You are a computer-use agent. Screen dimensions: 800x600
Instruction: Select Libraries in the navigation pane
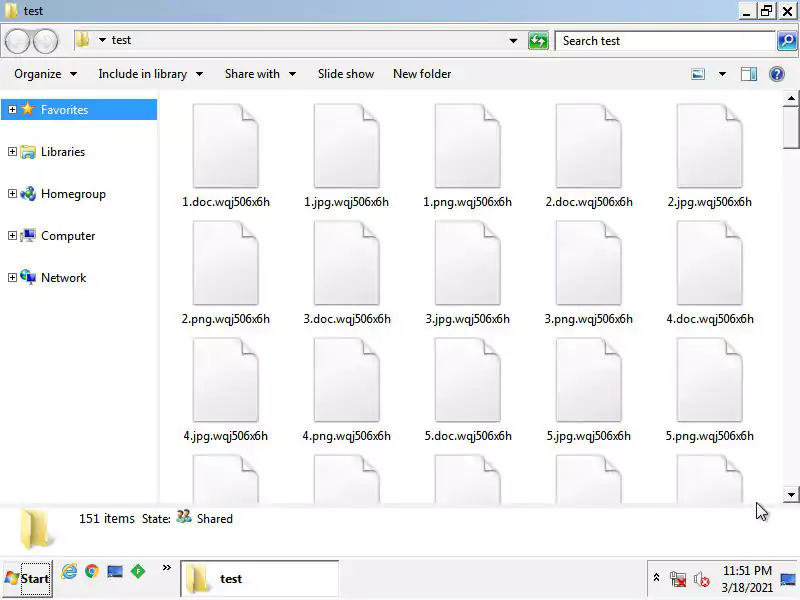[63, 152]
